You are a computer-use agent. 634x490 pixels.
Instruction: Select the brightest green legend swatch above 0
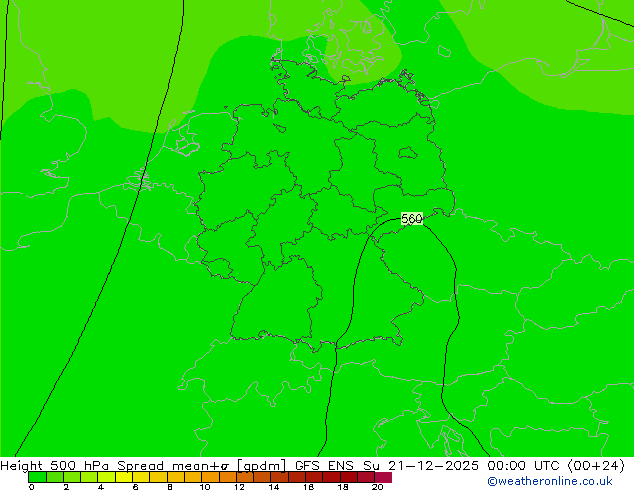[37, 477]
